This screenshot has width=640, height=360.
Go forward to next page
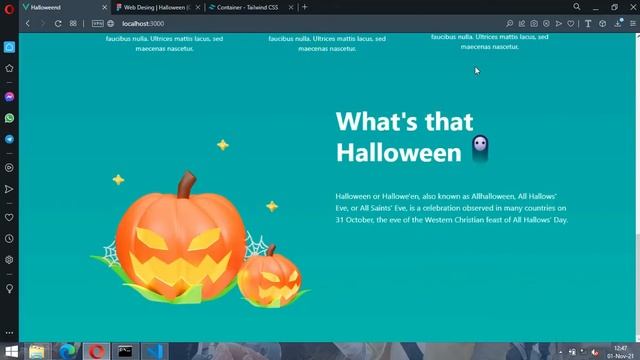tap(42, 24)
